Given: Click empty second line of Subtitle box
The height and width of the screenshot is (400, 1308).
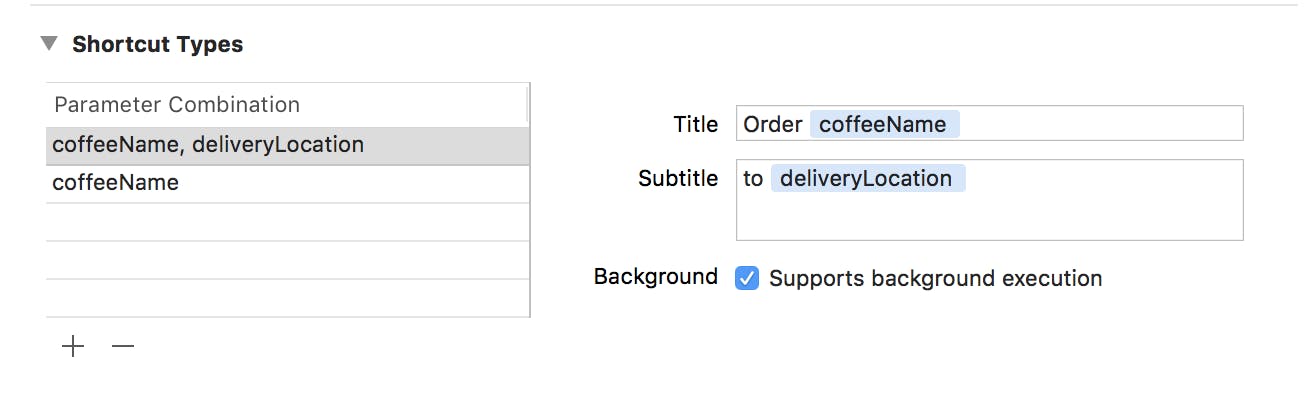Looking at the screenshot, I should tap(988, 216).
